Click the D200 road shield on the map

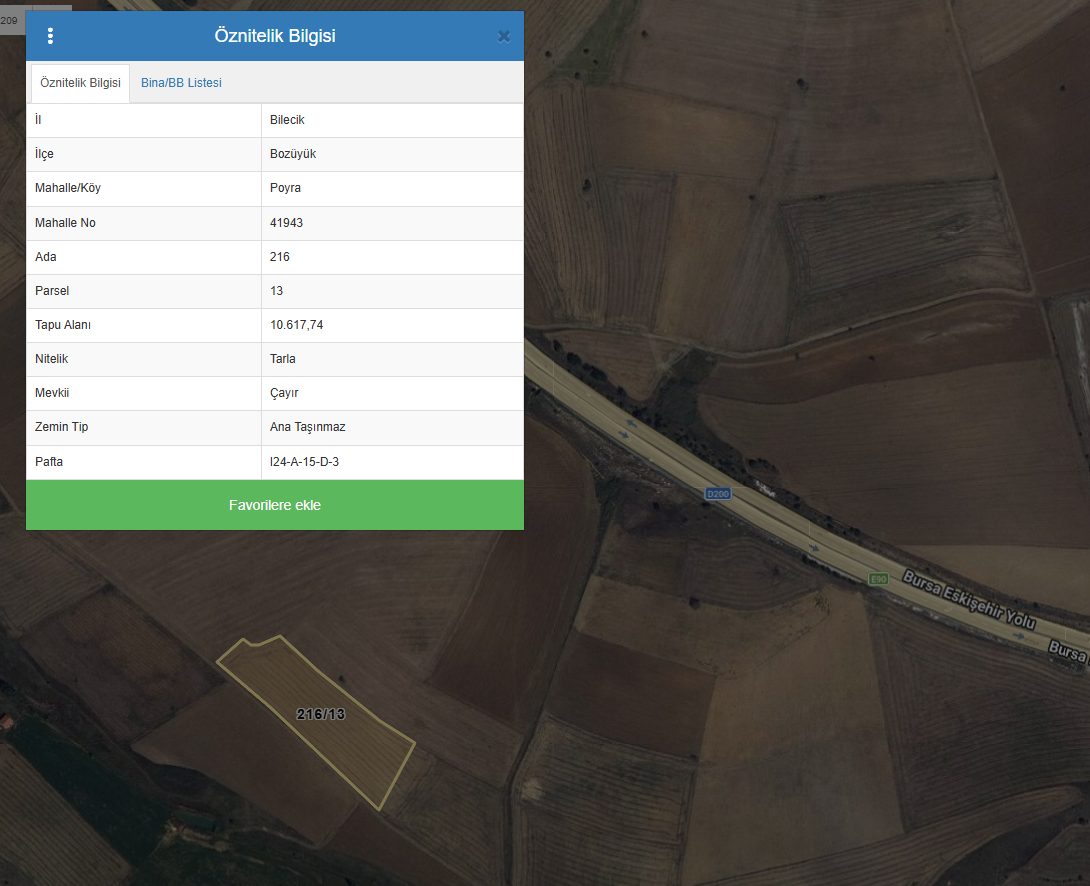coord(717,494)
